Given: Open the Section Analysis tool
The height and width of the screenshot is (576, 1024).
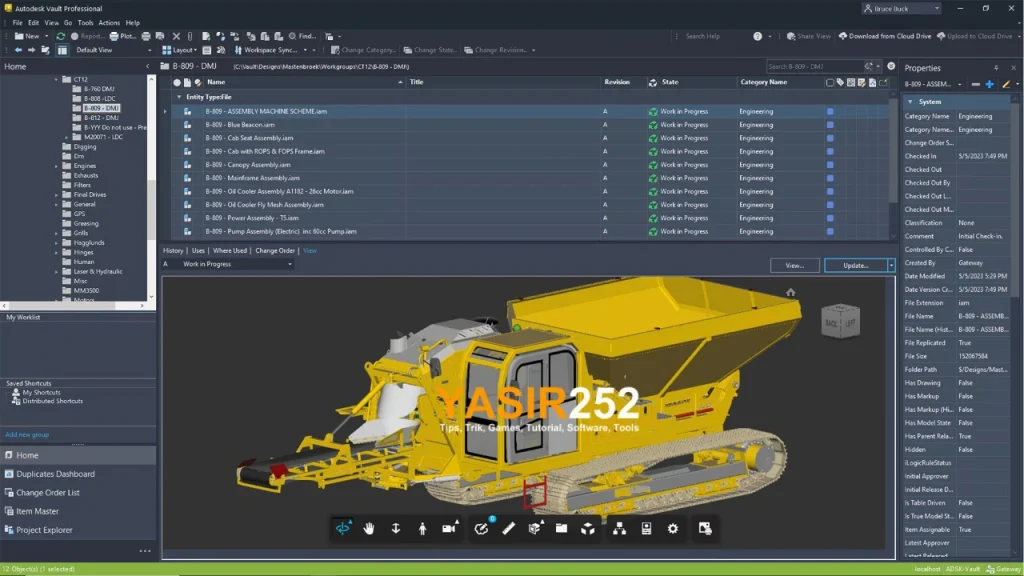Looking at the screenshot, I should [535, 528].
